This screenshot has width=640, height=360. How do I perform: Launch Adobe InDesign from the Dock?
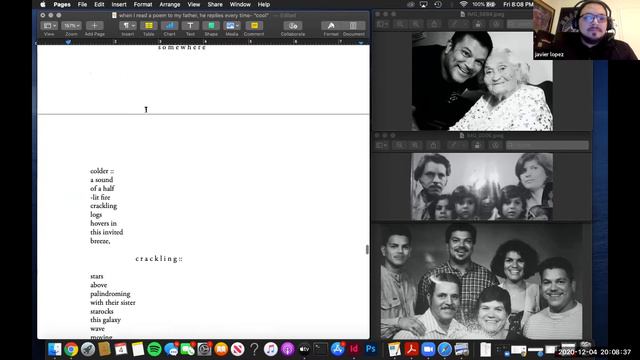tap(354, 349)
